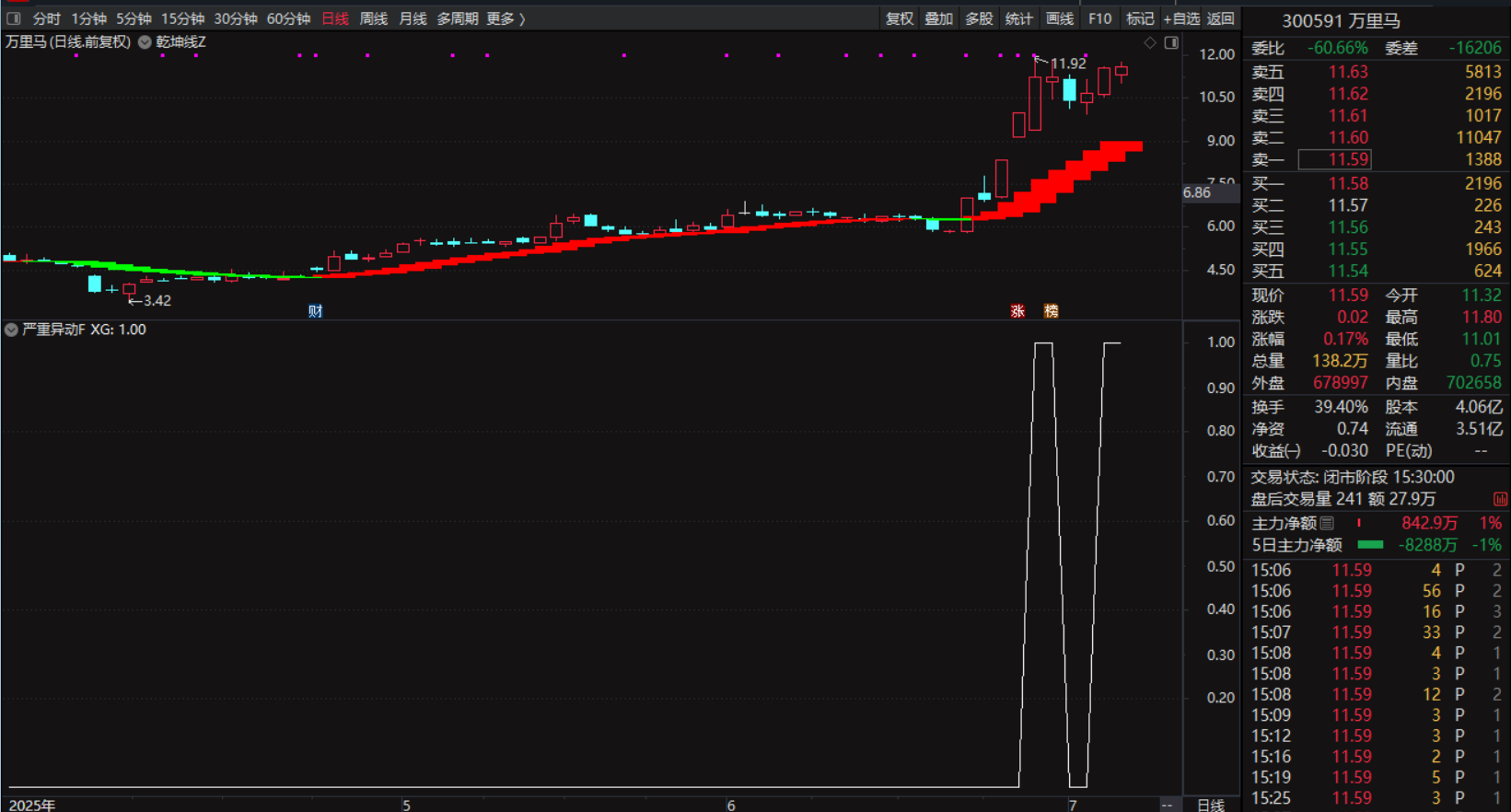Enable the 画线 drawing tools
The image size is (1511, 812).
(1059, 18)
